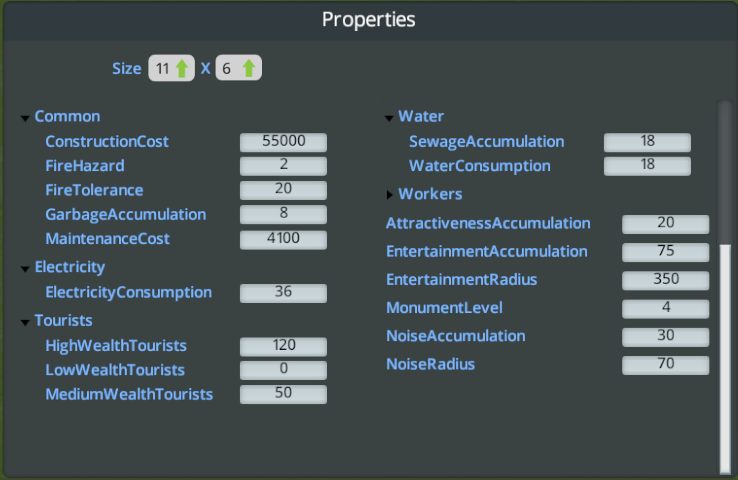
Task: Click the ElectricityConsumption value field
Action: coord(283,293)
